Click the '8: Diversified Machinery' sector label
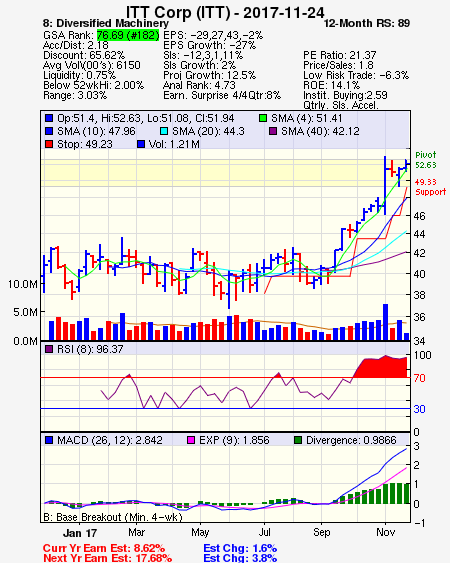 point(106,23)
